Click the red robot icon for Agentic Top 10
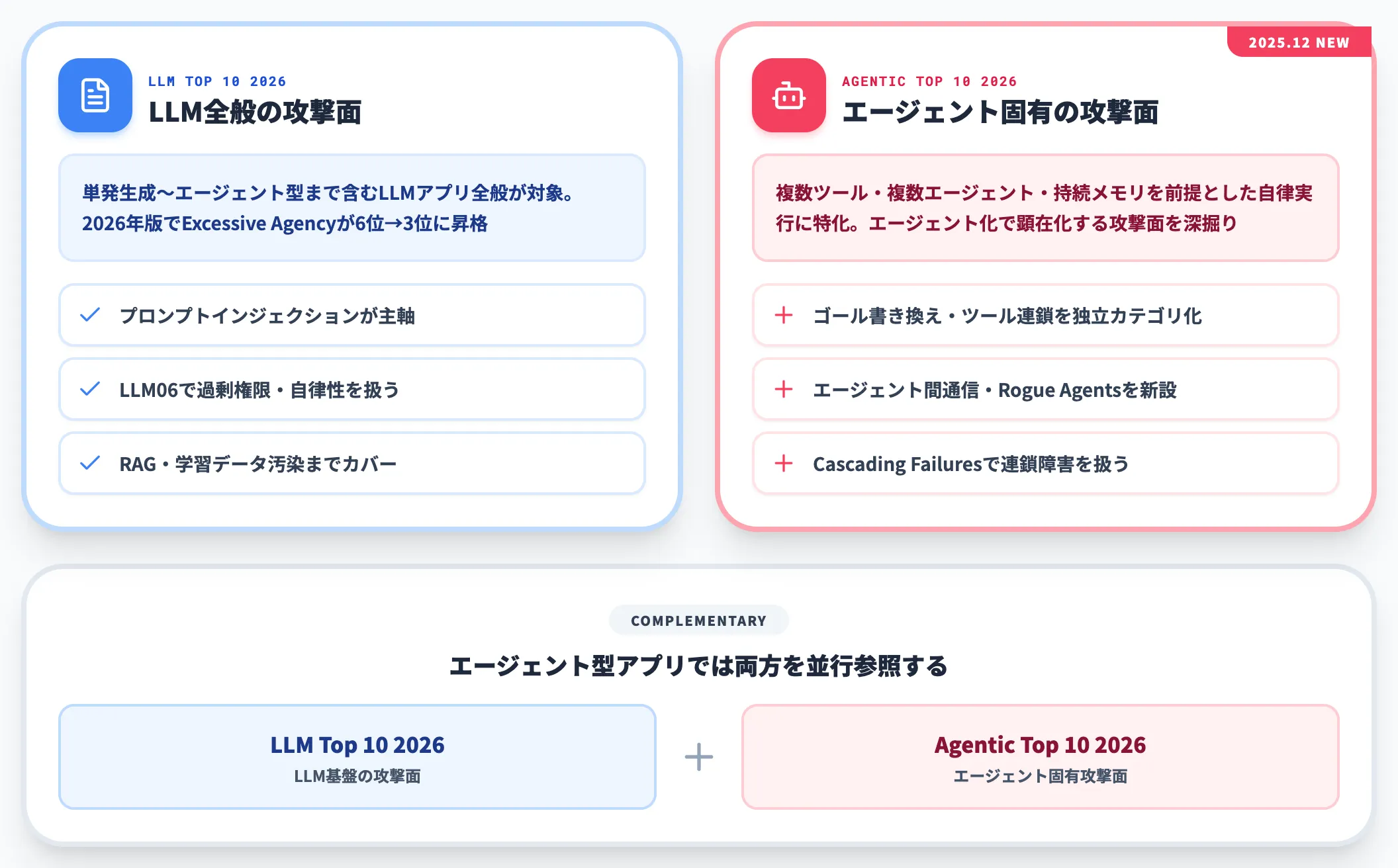 (x=789, y=95)
